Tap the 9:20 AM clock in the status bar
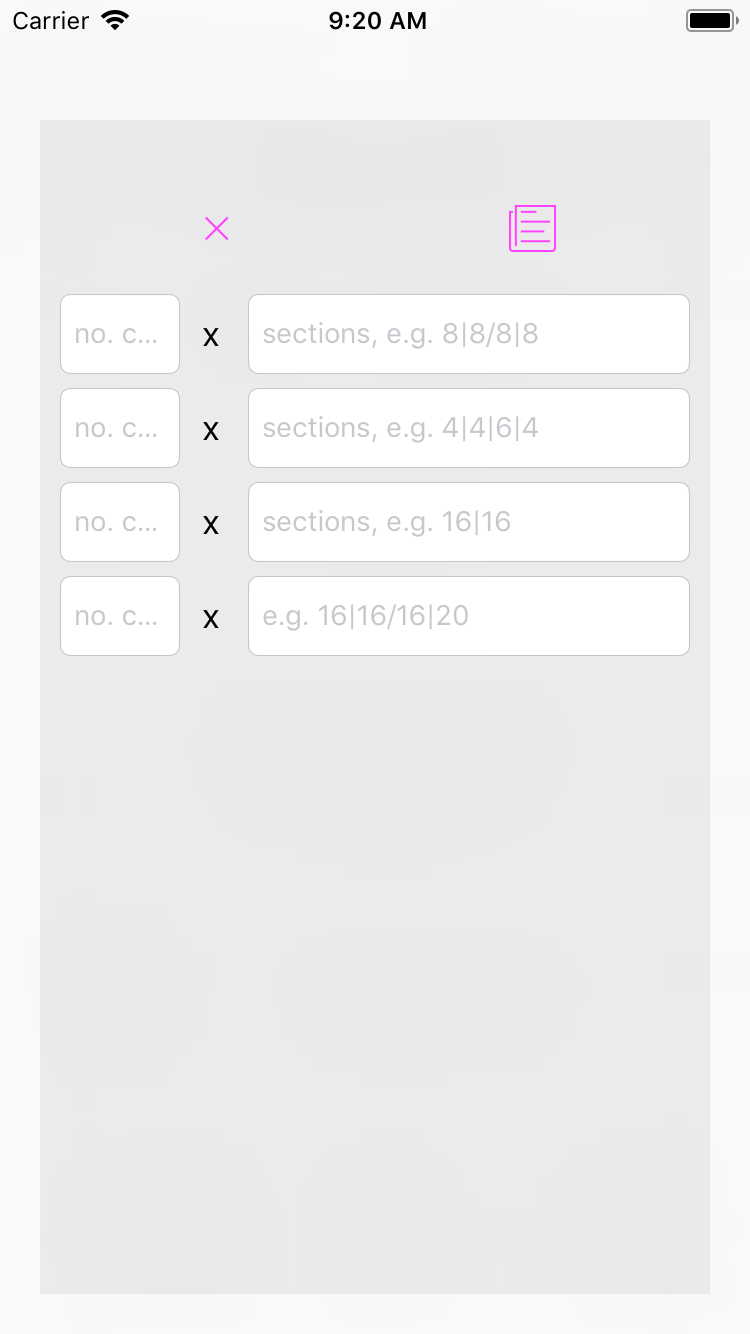Screen dimensions: 750x1334 click(x=377, y=20)
